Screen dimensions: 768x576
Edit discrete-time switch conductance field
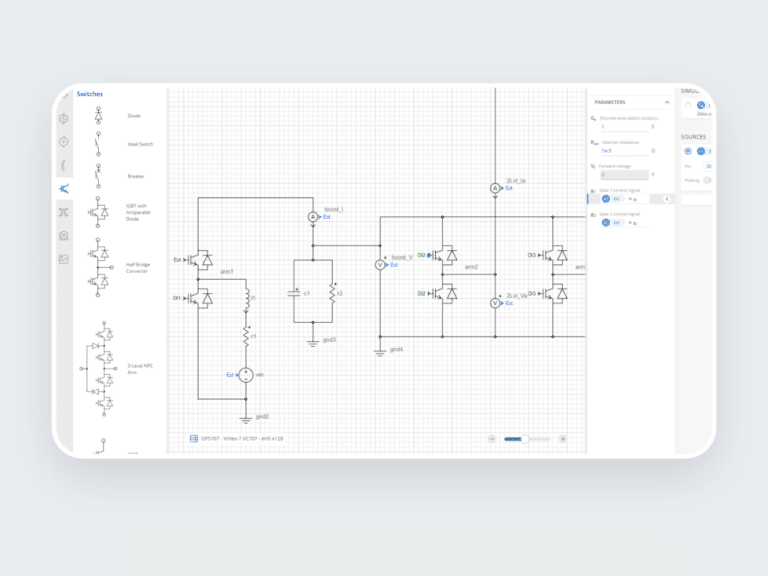pyautogui.click(x=624, y=127)
